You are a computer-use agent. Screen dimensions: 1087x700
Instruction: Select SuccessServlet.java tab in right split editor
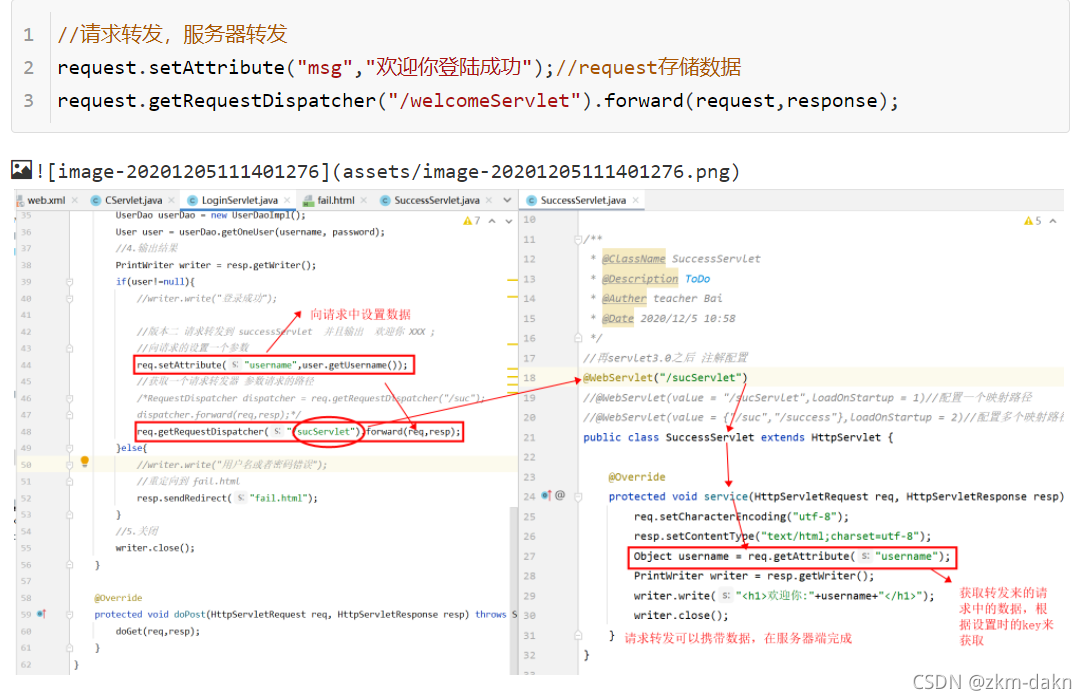pyautogui.click(x=583, y=200)
